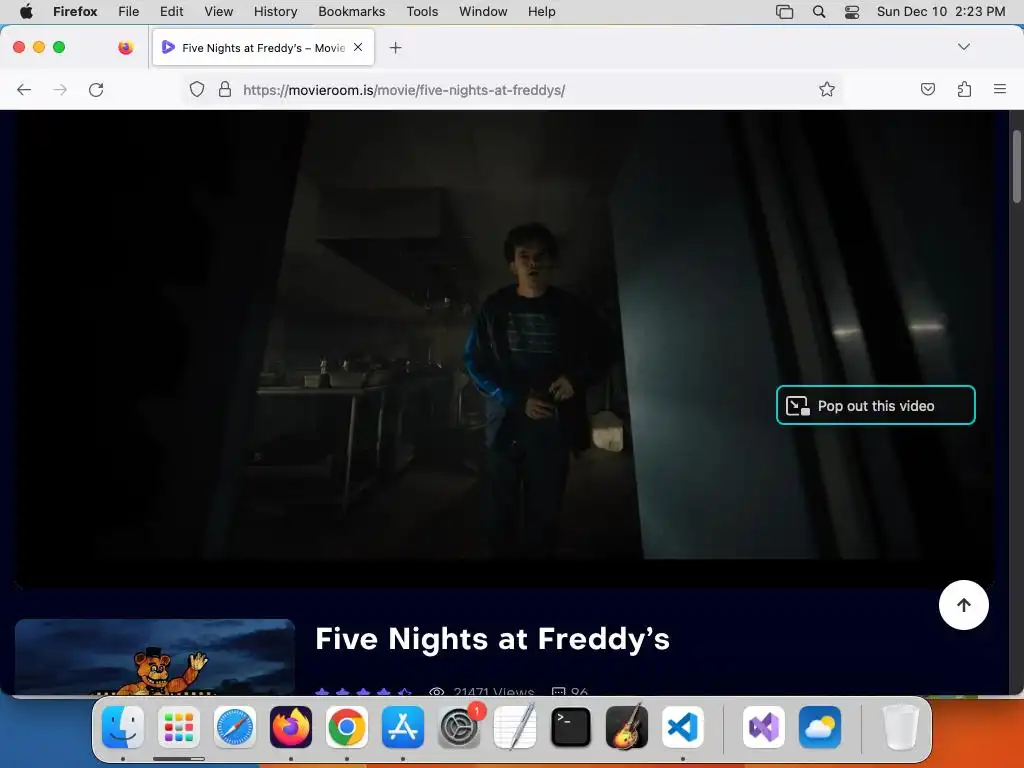Open the Help menu
The width and height of the screenshot is (1024, 768).
tap(541, 11)
